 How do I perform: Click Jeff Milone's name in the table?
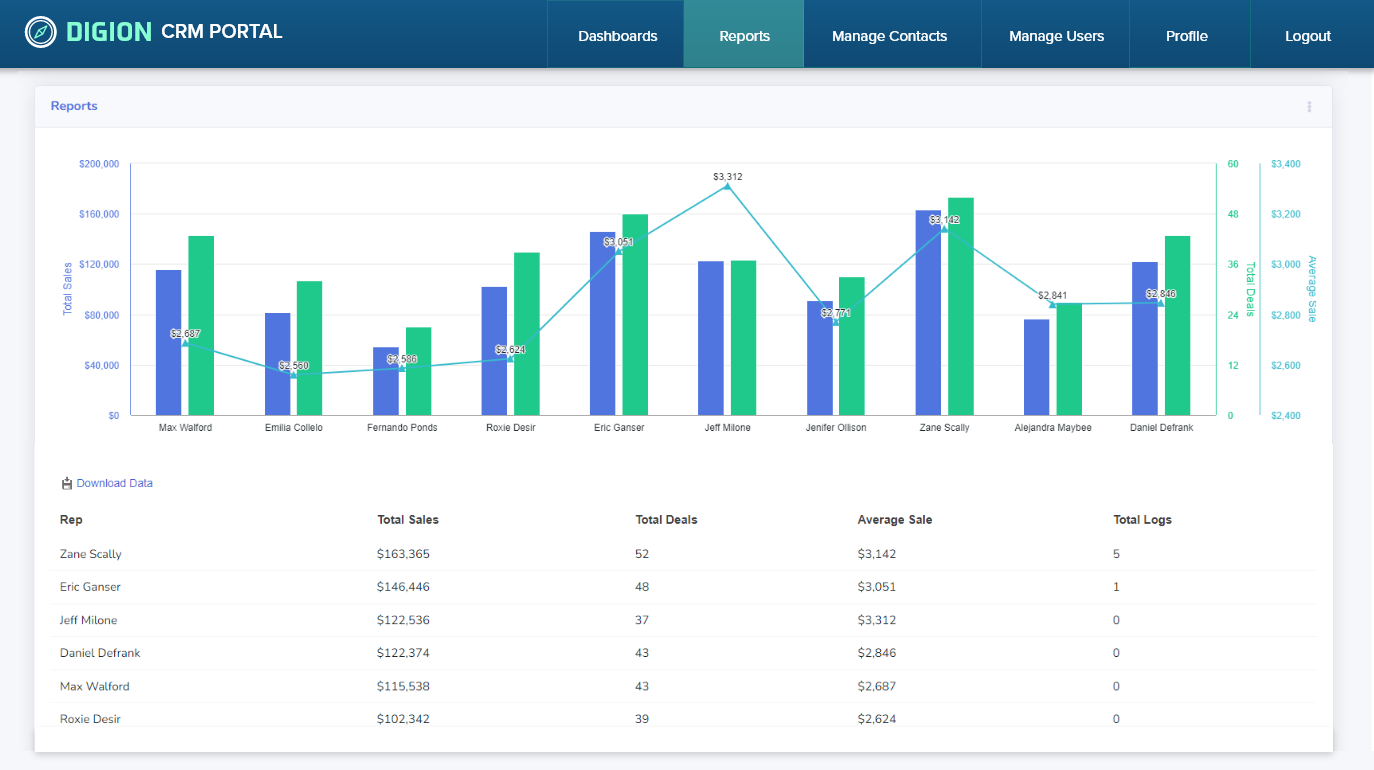(x=90, y=619)
